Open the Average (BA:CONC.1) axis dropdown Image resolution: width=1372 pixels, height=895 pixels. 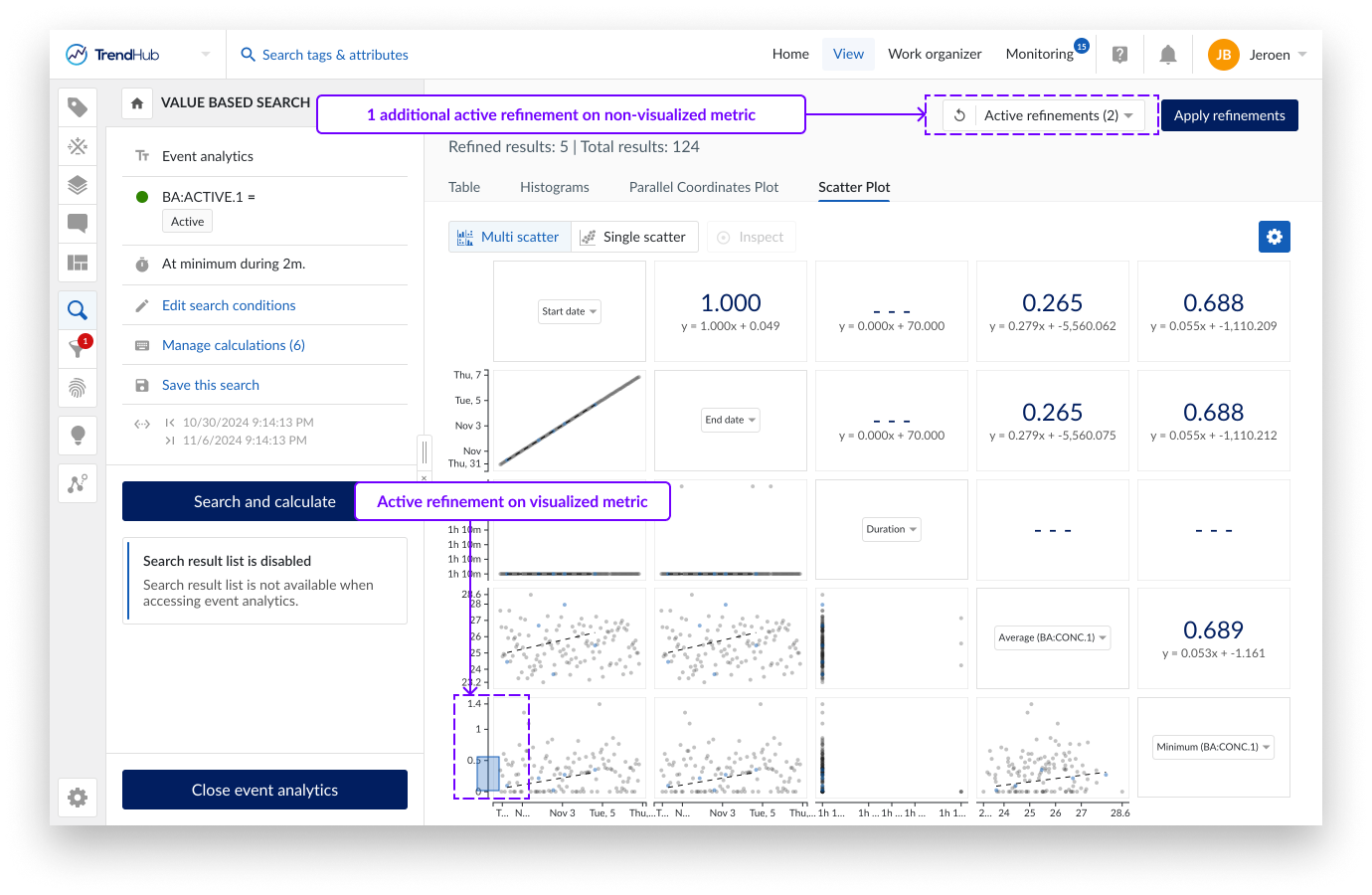(x=1052, y=637)
